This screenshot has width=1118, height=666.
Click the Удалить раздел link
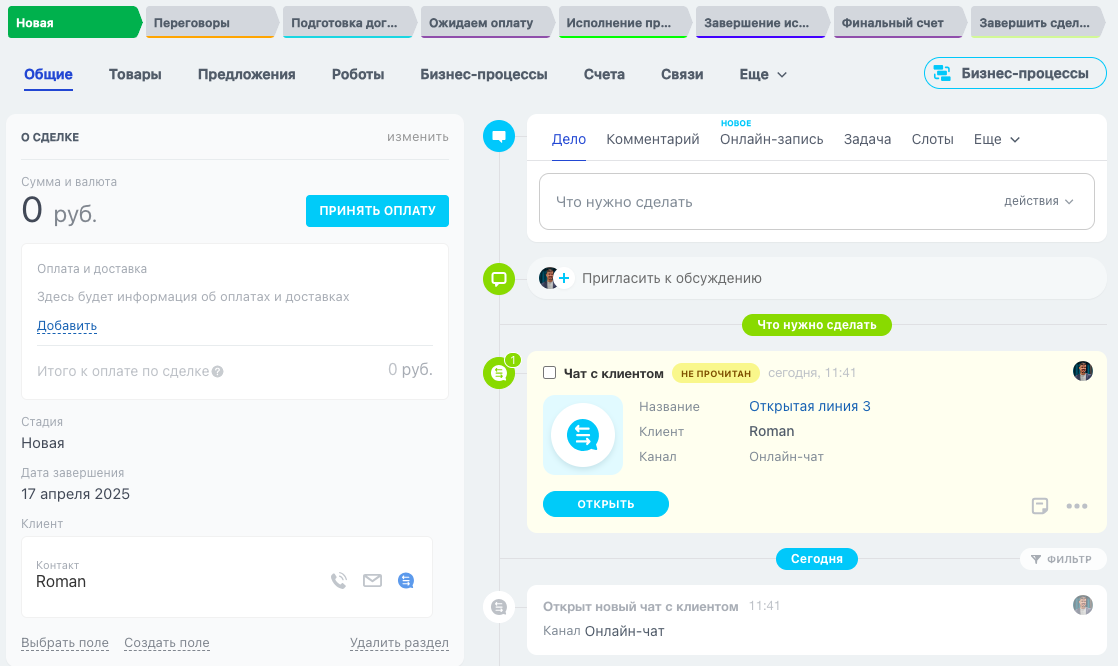click(399, 642)
